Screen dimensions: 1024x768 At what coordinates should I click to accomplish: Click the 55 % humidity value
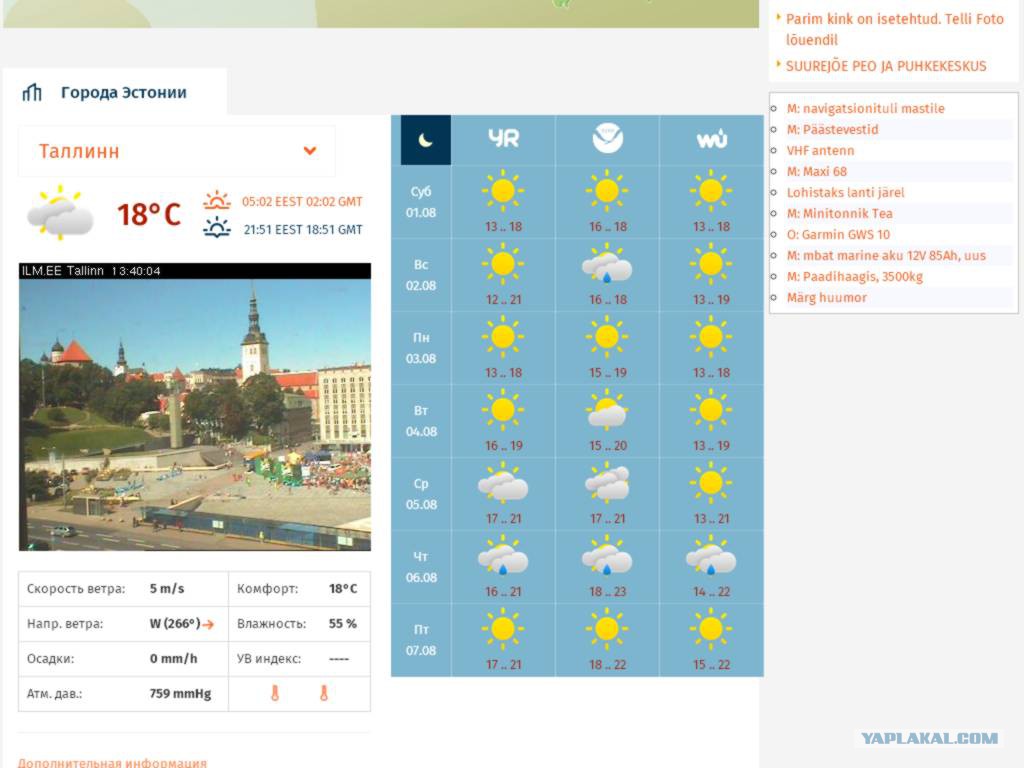342,624
